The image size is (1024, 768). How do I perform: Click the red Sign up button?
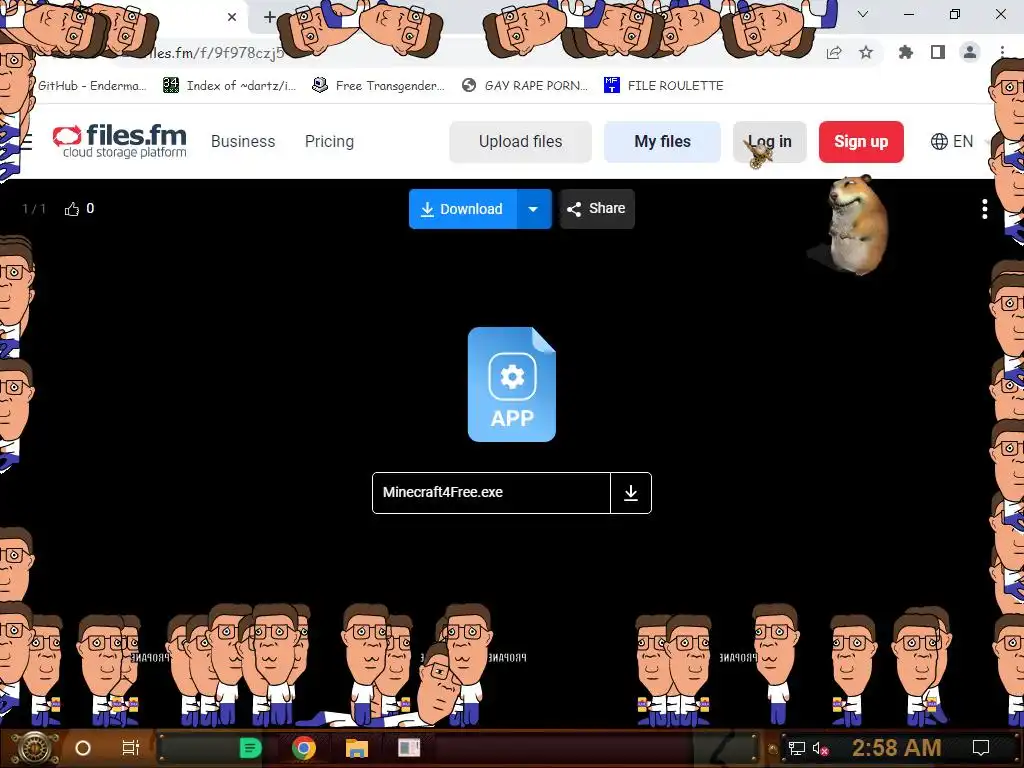(x=861, y=142)
